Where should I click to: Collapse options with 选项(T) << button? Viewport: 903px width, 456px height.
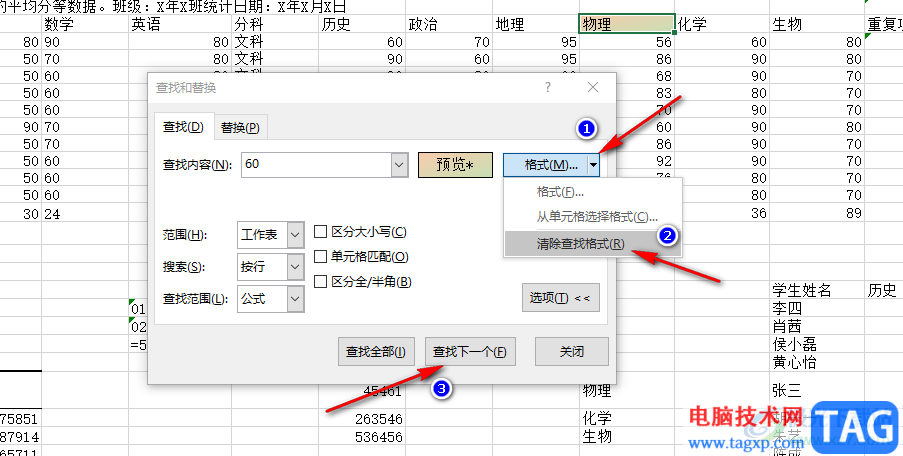click(560, 298)
